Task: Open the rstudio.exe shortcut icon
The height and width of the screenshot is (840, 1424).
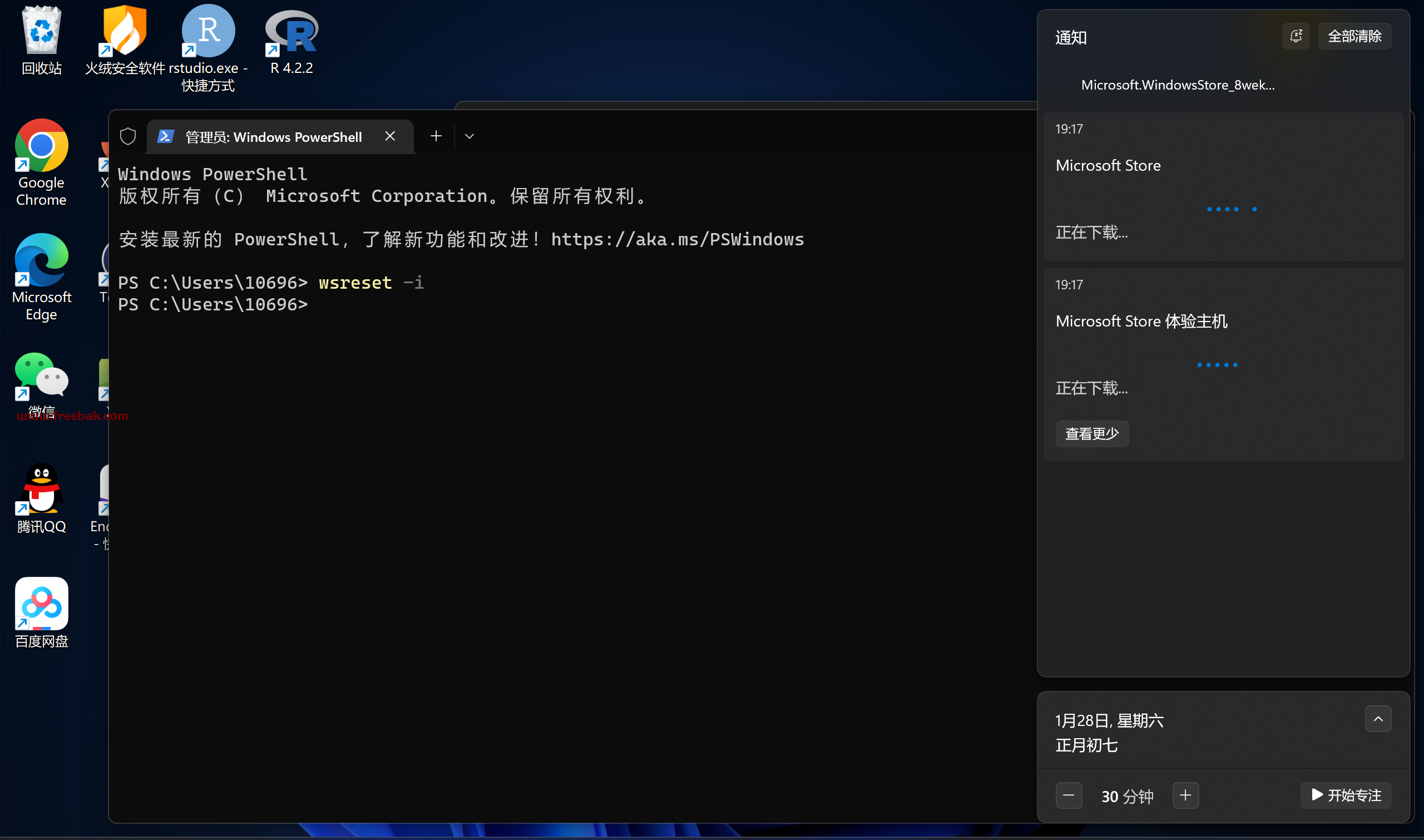Action: click(x=207, y=48)
